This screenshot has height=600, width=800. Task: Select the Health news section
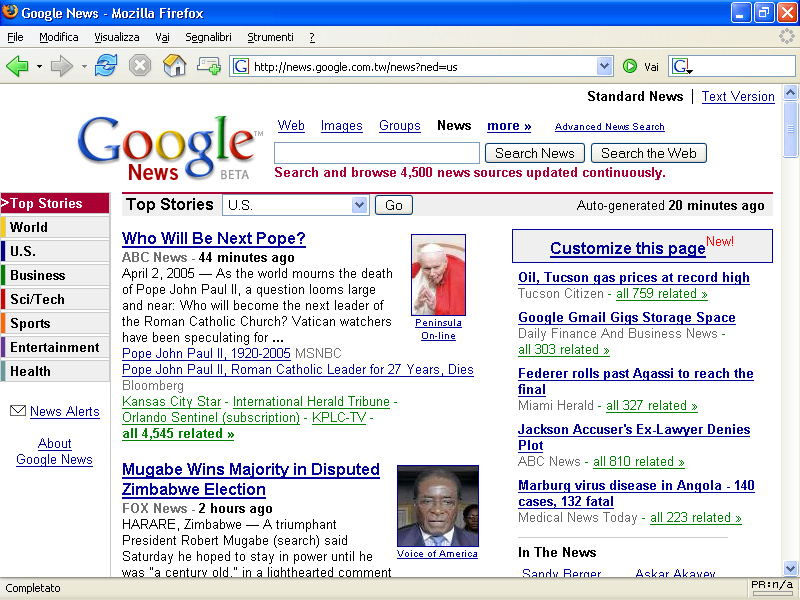(55, 371)
